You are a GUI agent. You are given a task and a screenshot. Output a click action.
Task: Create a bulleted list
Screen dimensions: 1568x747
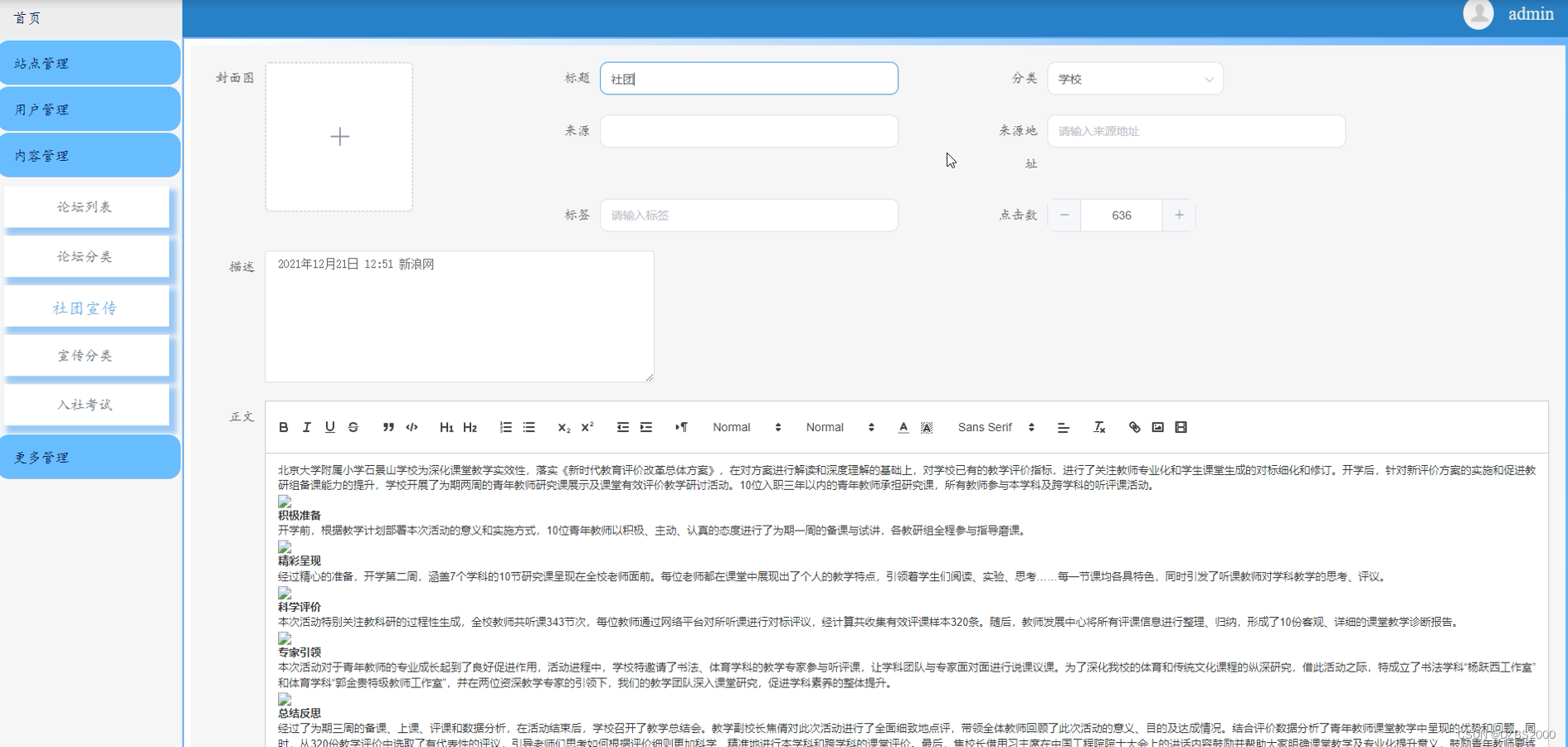click(x=528, y=427)
